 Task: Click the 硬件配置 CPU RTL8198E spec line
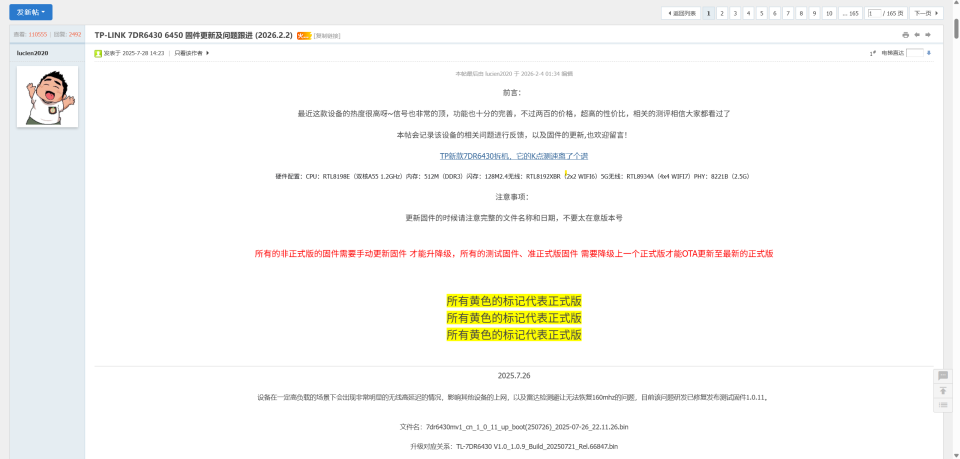(513, 176)
